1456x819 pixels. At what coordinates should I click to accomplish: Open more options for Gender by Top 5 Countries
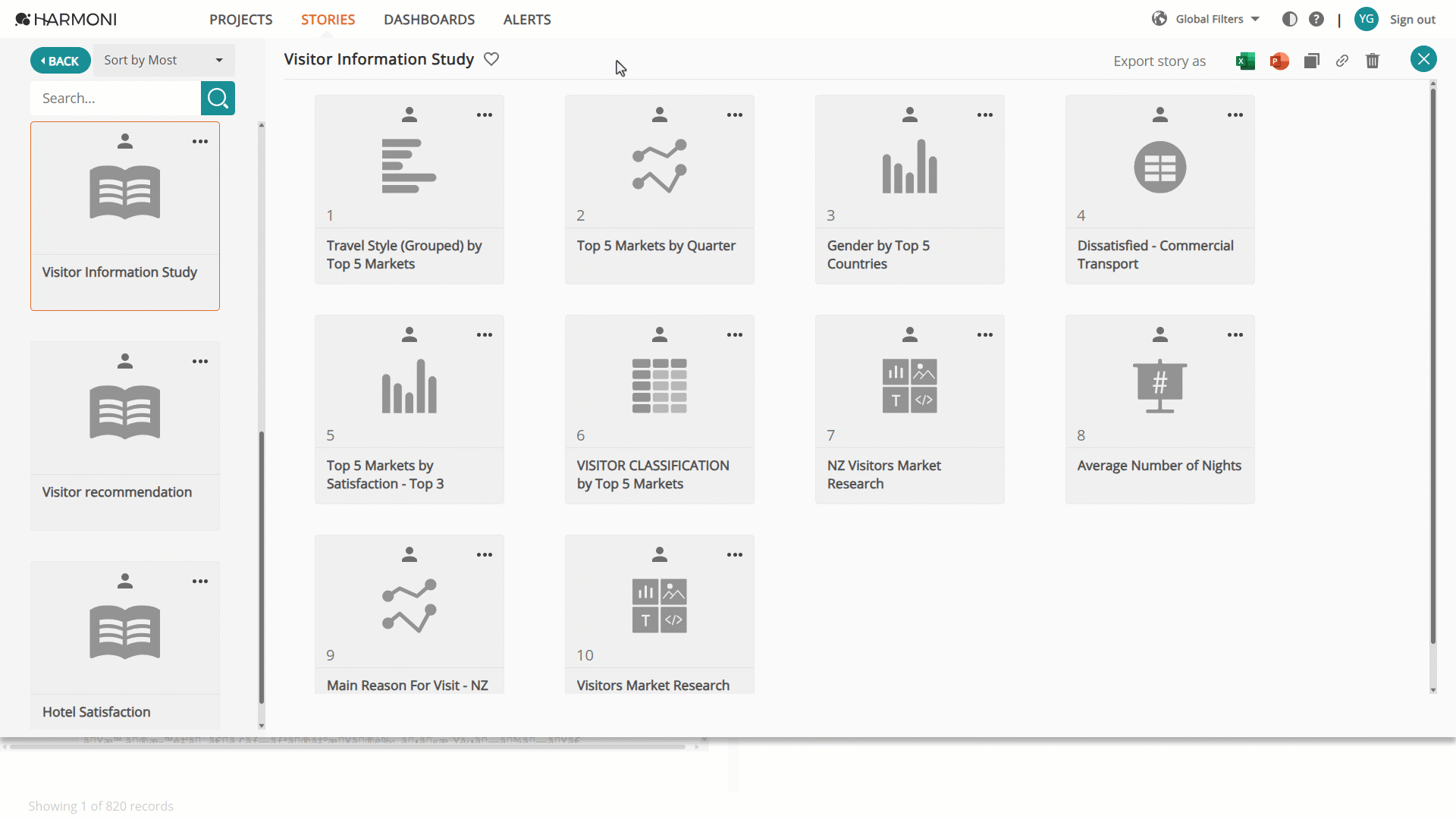point(985,115)
